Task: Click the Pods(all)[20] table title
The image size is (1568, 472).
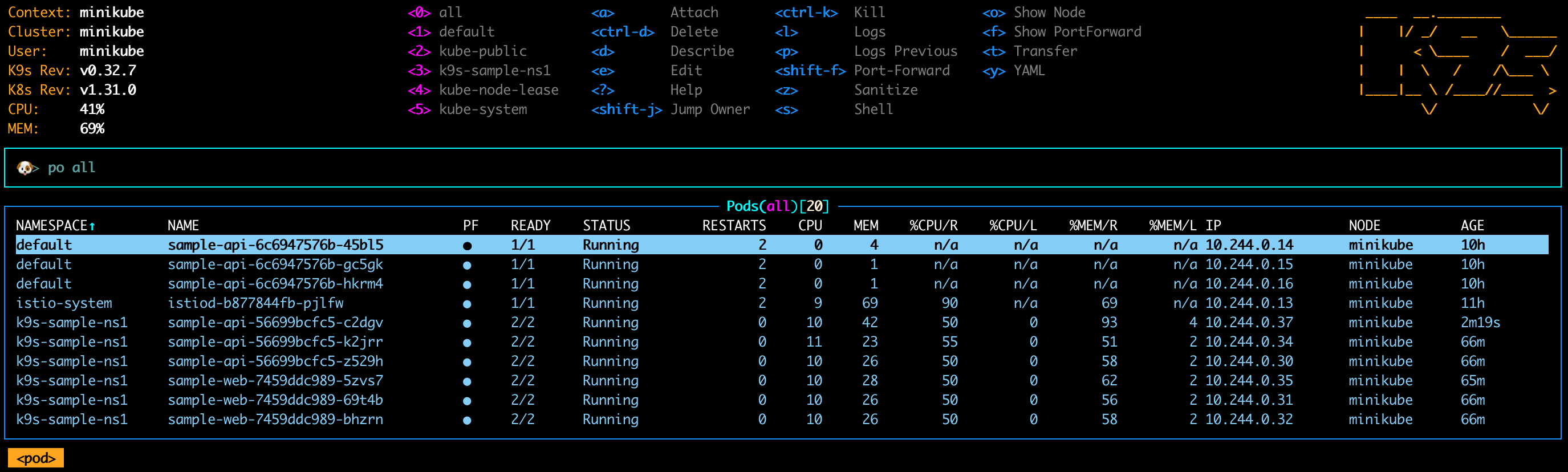Action: coord(777,207)
